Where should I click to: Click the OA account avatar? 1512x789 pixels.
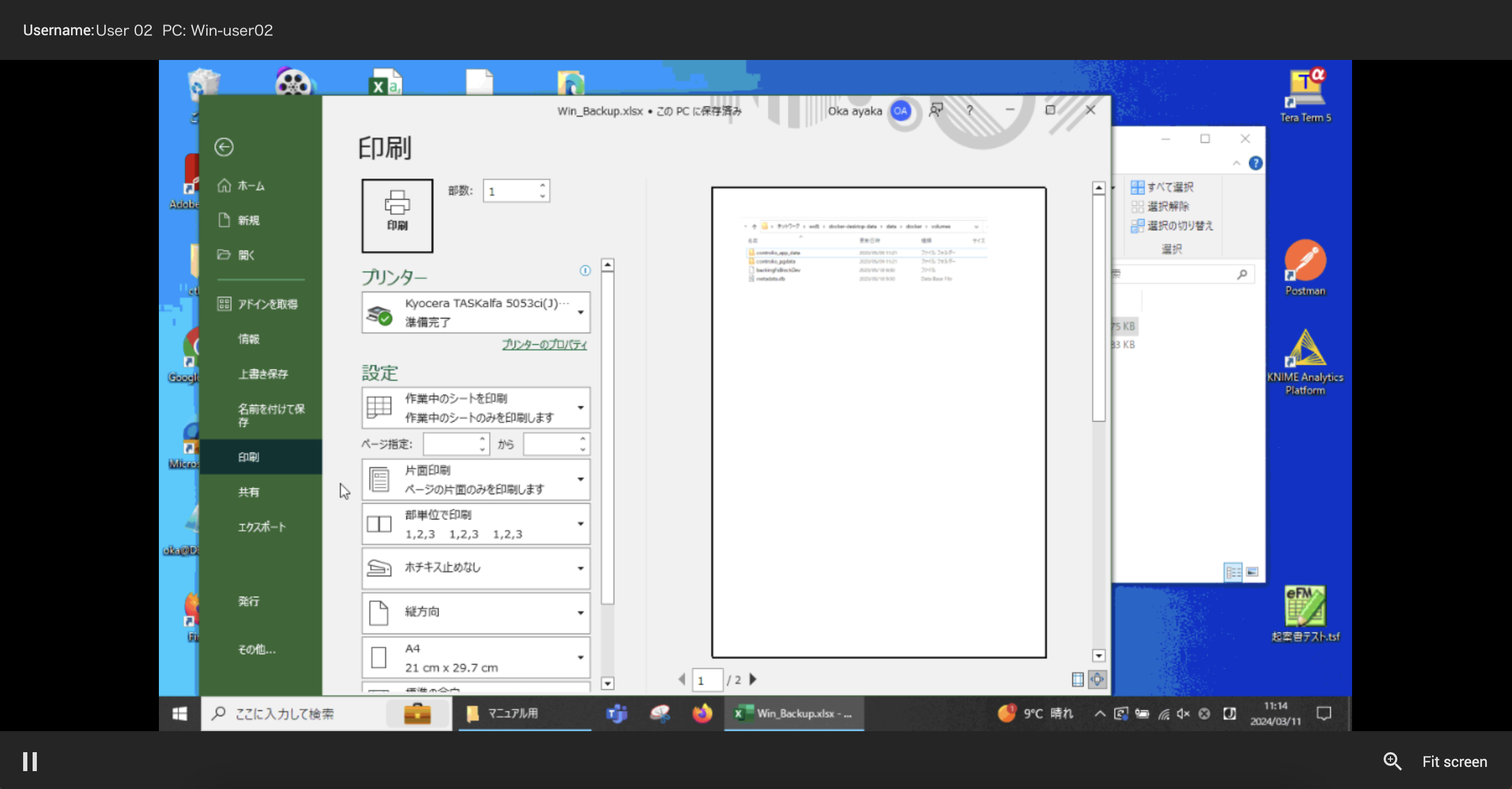(x=900, y=110)
